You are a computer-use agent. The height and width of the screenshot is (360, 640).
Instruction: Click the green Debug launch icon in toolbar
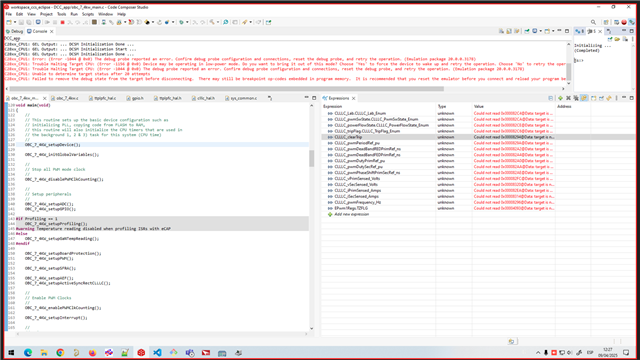[181, 22]
